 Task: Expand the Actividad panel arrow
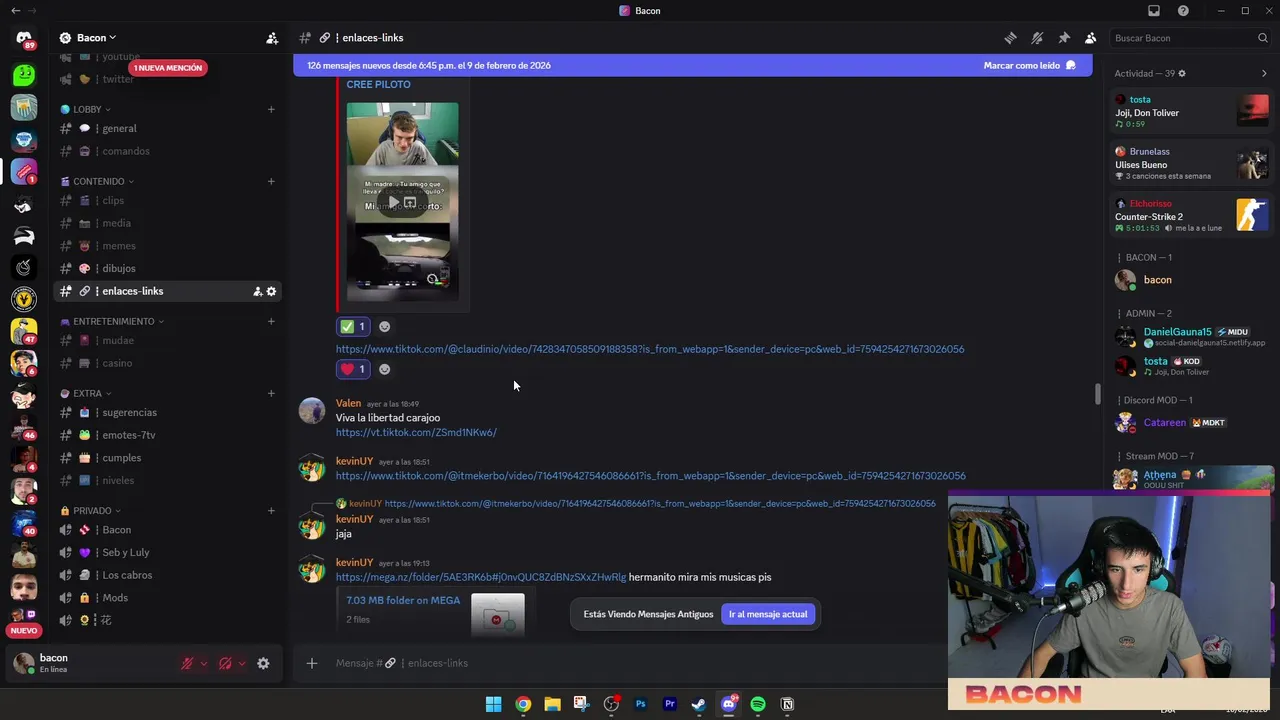[1264, 74]
